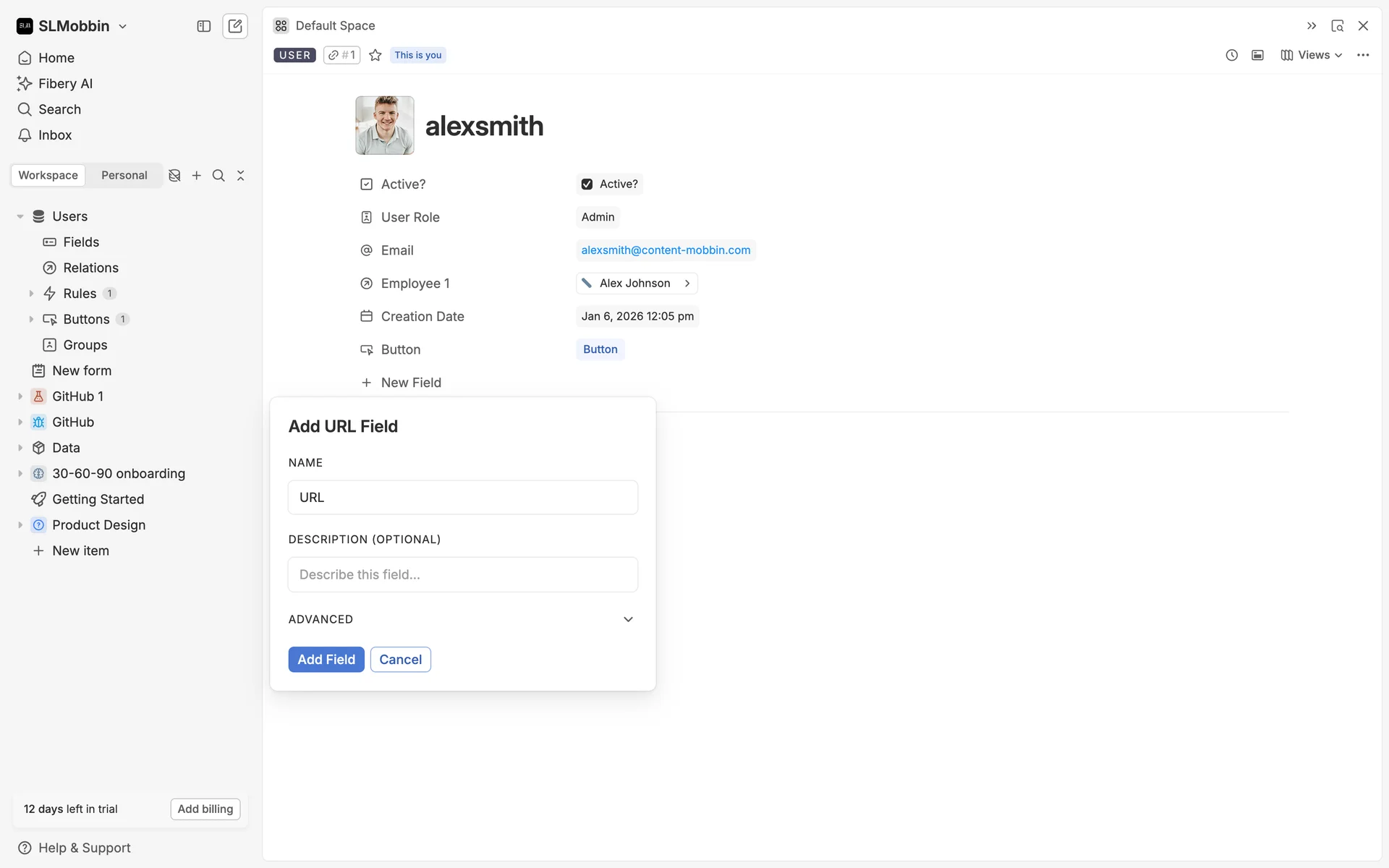Switch to the Personal tab
The width and height of the screenshot is (1389, 868).
pyautogui.click(x=124, y=175)
